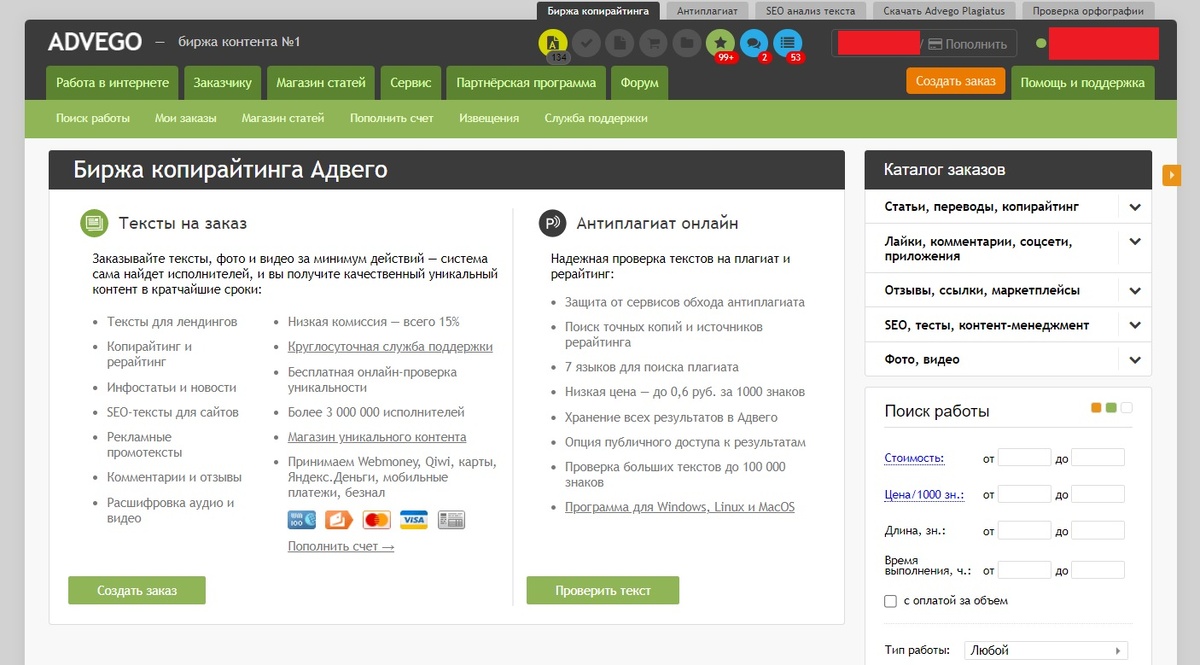The height and width of the screenshot is (665, 1200).
Task: Open Круглосуточная служба поддержки link
Action: tap(390, 347)
